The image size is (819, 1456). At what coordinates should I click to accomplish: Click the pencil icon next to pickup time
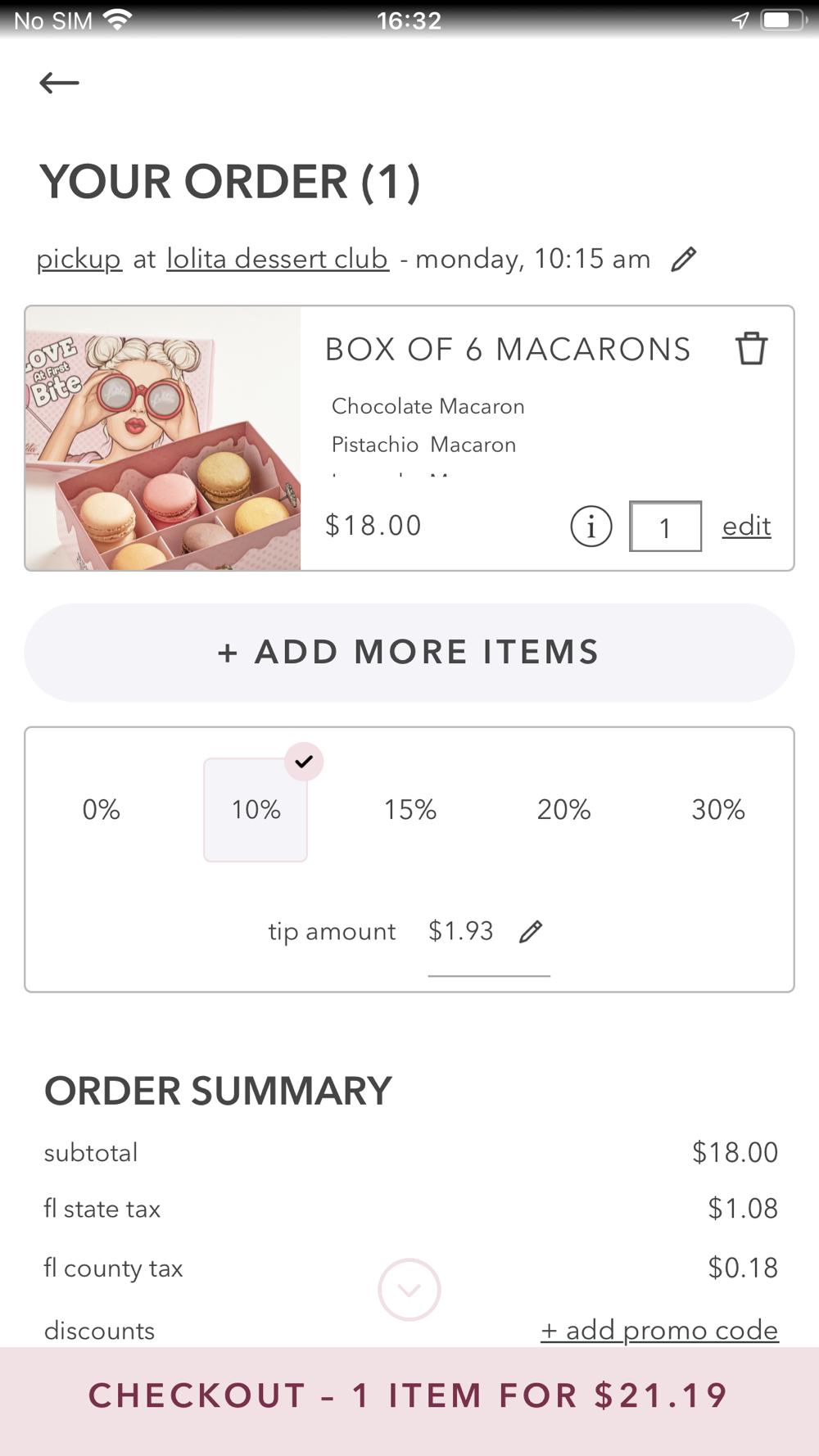[x=683, y=260]
